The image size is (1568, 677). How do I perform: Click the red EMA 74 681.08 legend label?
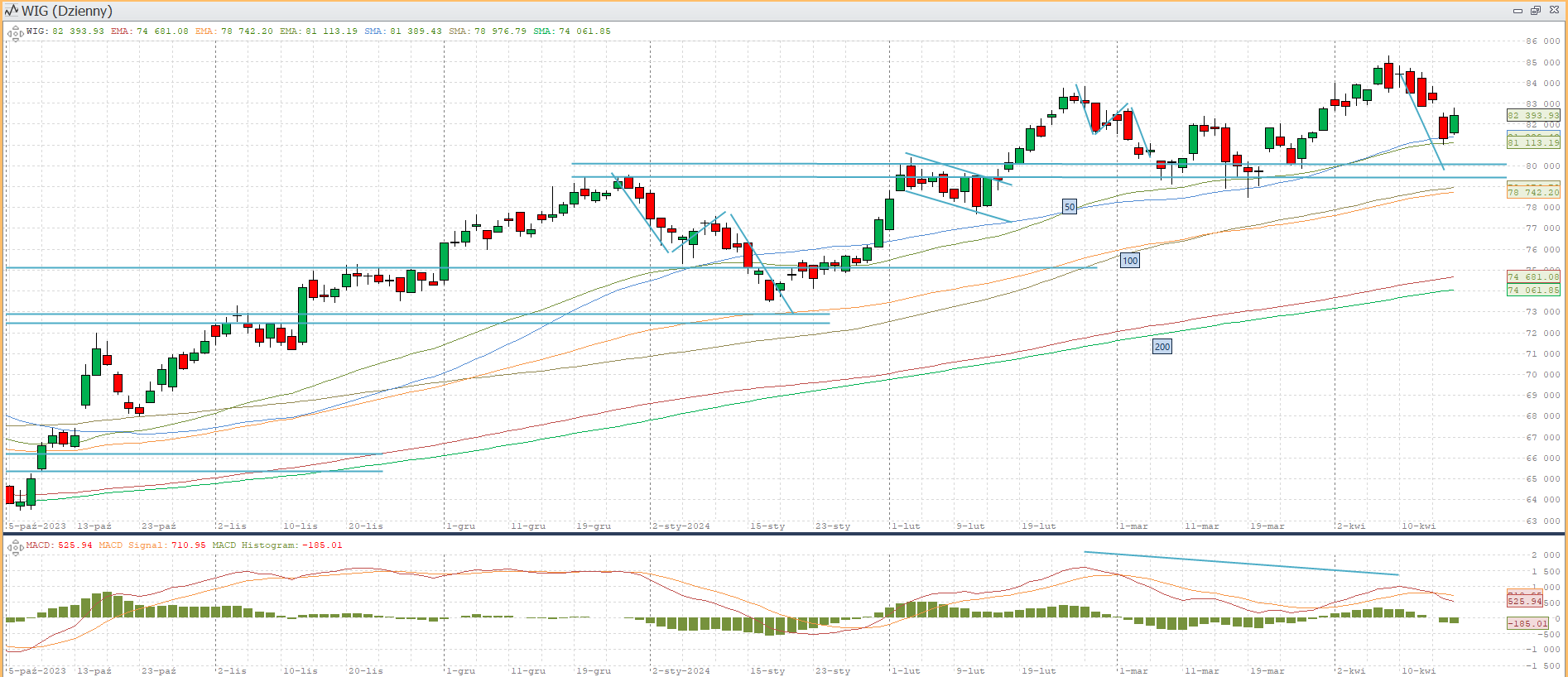149,31
